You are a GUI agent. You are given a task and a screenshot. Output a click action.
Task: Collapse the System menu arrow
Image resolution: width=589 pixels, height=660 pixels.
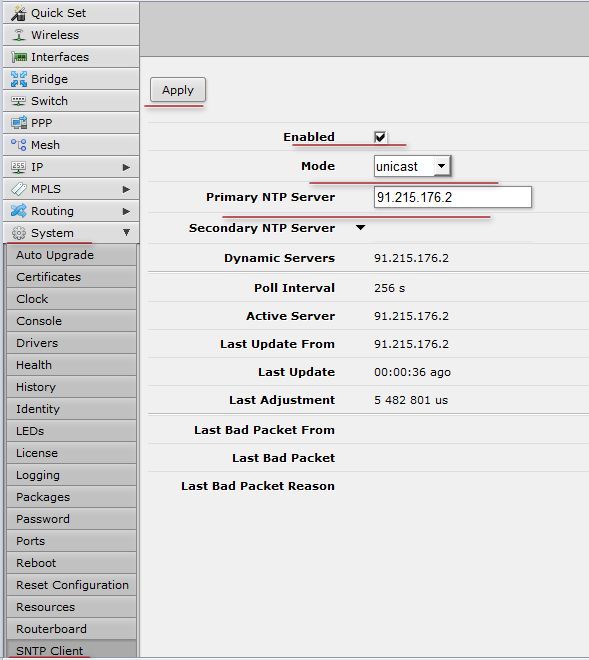pos(126,232)
